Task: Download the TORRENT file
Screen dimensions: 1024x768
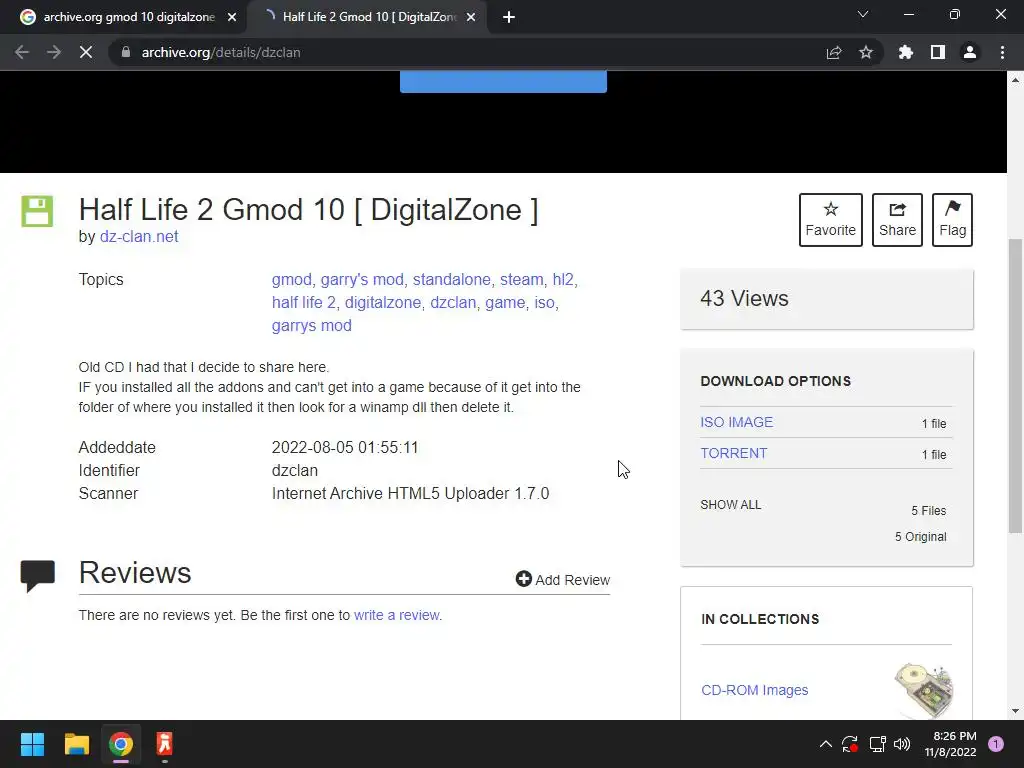Action: pos(733,453)
